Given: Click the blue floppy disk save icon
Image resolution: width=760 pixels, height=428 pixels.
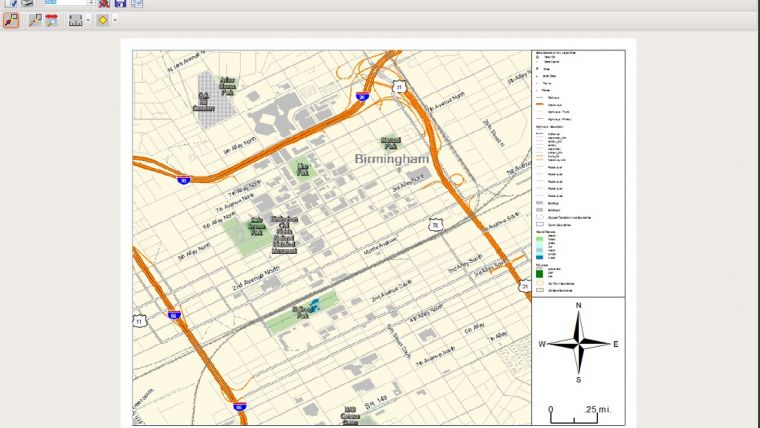Looking at the screenshot, I should pyautogui.click(x=120, y=3).
